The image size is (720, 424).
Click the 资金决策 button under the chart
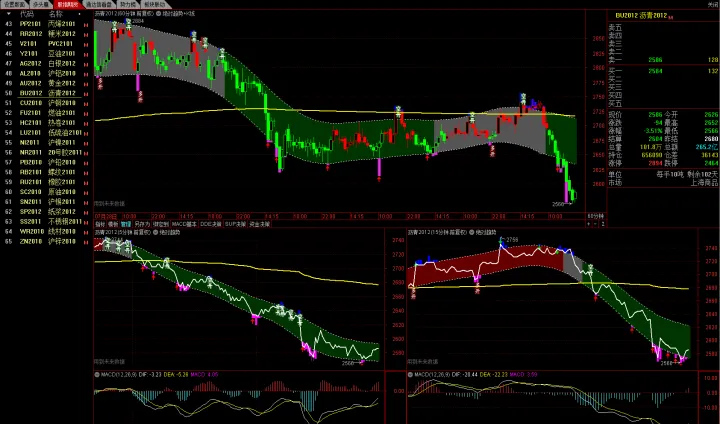(x=260, y=224)
